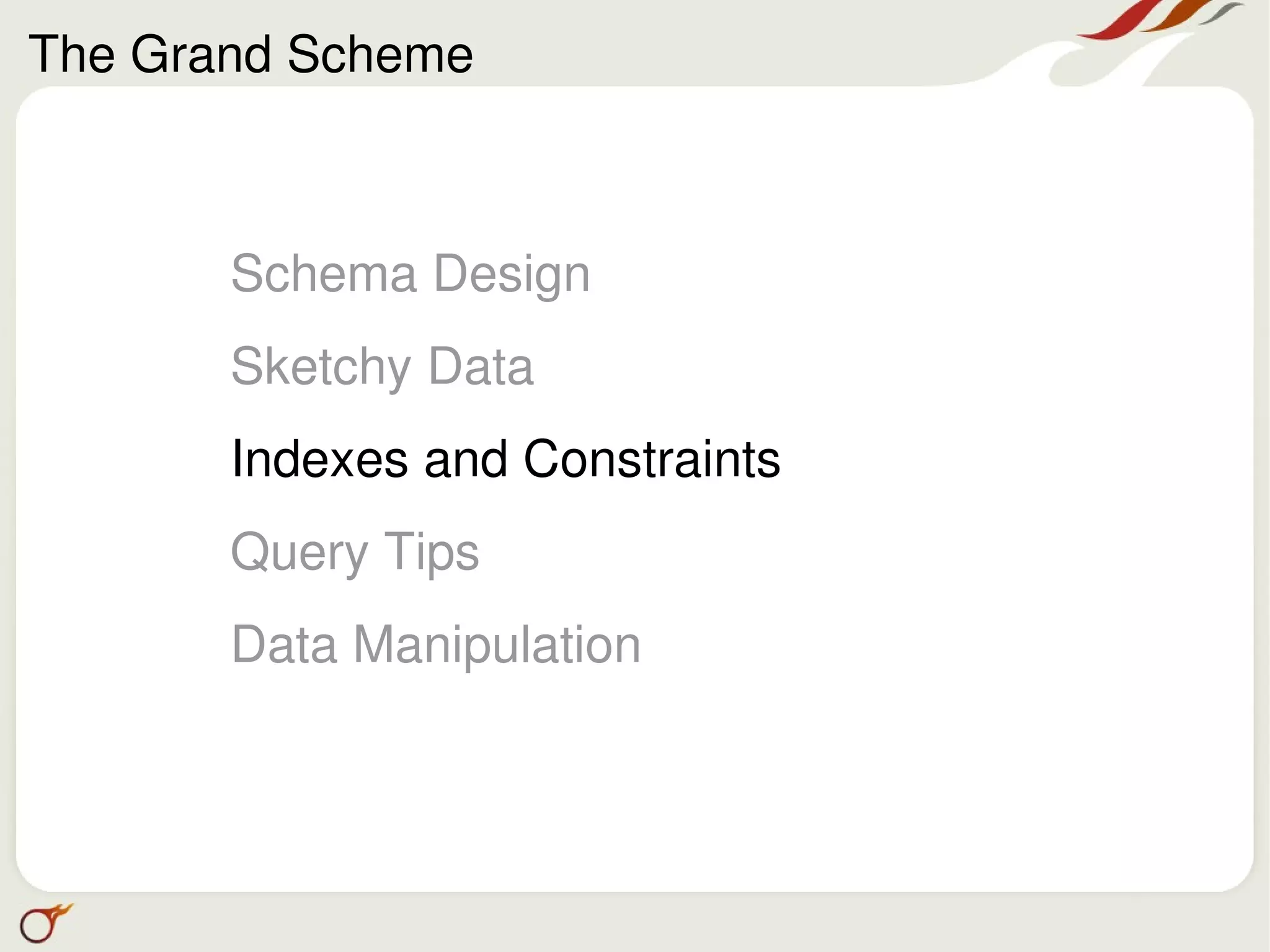1270x952 pixels.
Task: Click the word "Constraints" in the agenda
Action: 651,459
